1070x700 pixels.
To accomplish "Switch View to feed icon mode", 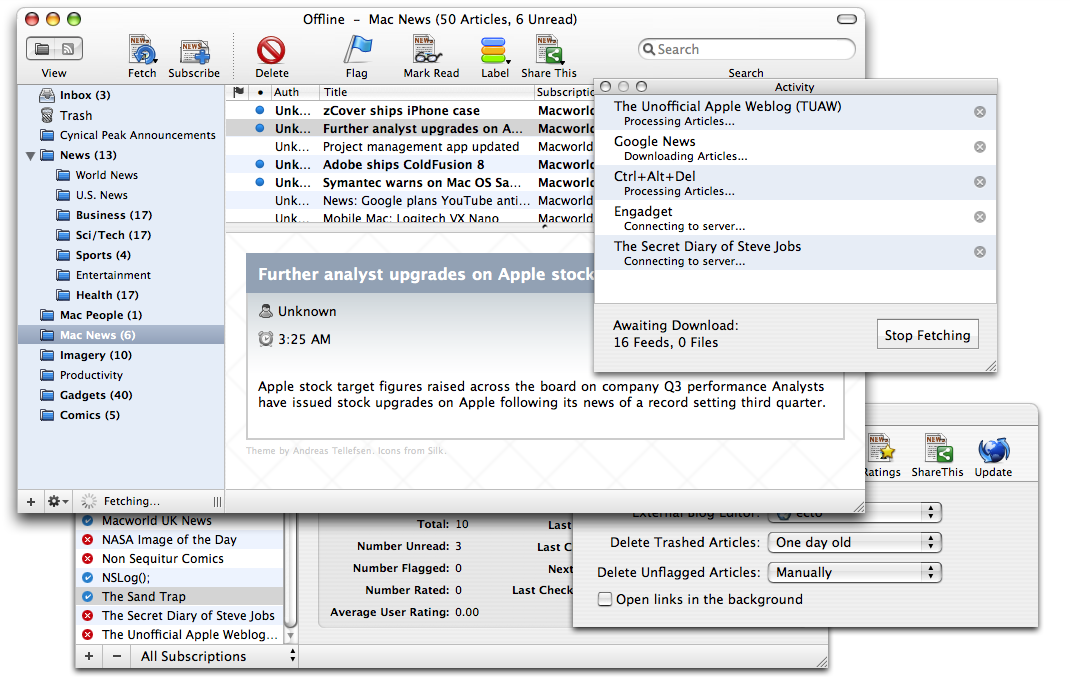I will click(68, 49).
